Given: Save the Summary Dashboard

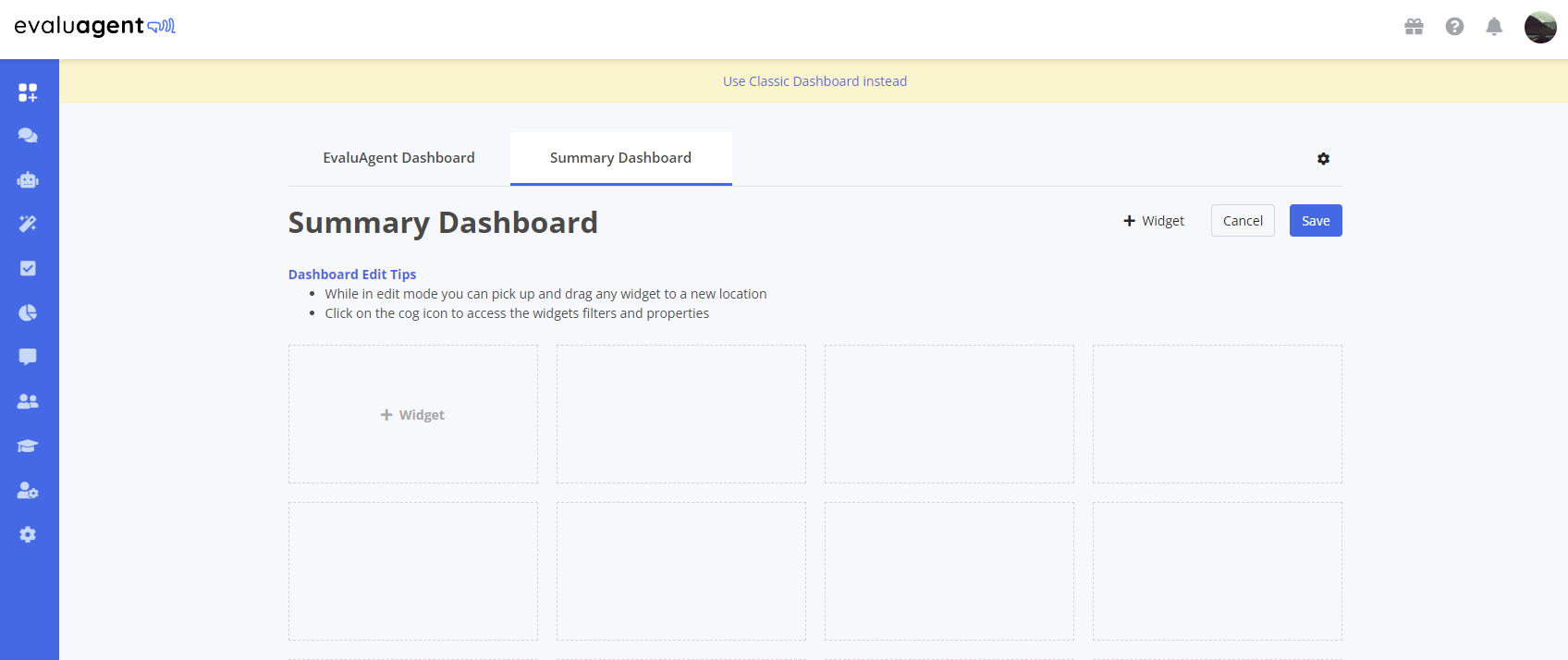Looking at the screenshot, I should point(1316,221).
